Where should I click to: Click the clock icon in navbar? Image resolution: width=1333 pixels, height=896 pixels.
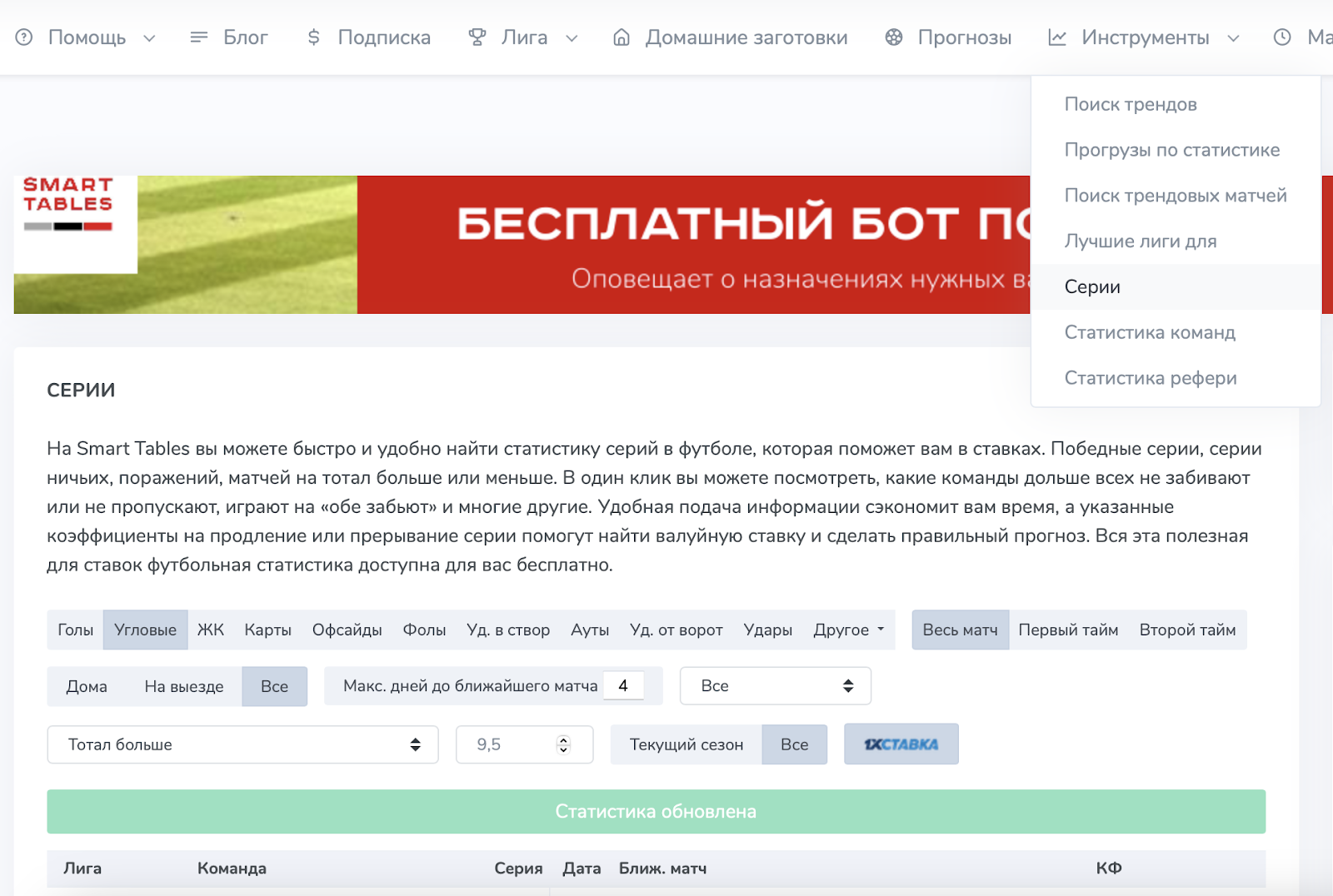pos(1282,37)
